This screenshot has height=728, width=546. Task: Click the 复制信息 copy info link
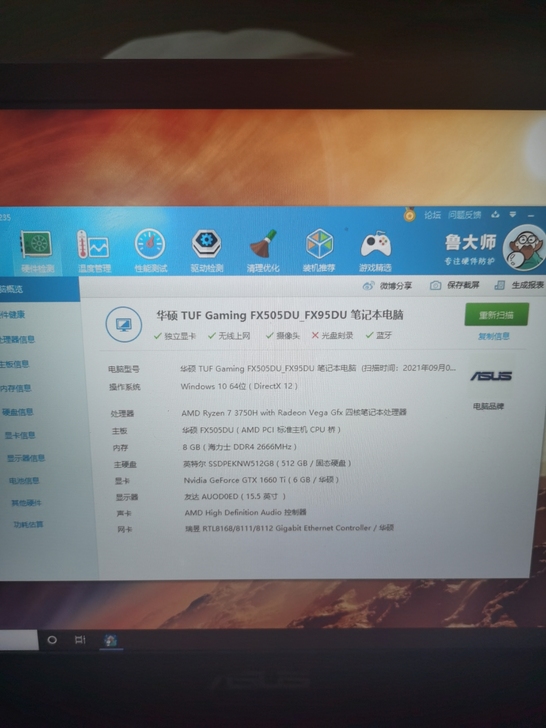tap(494, 336)
